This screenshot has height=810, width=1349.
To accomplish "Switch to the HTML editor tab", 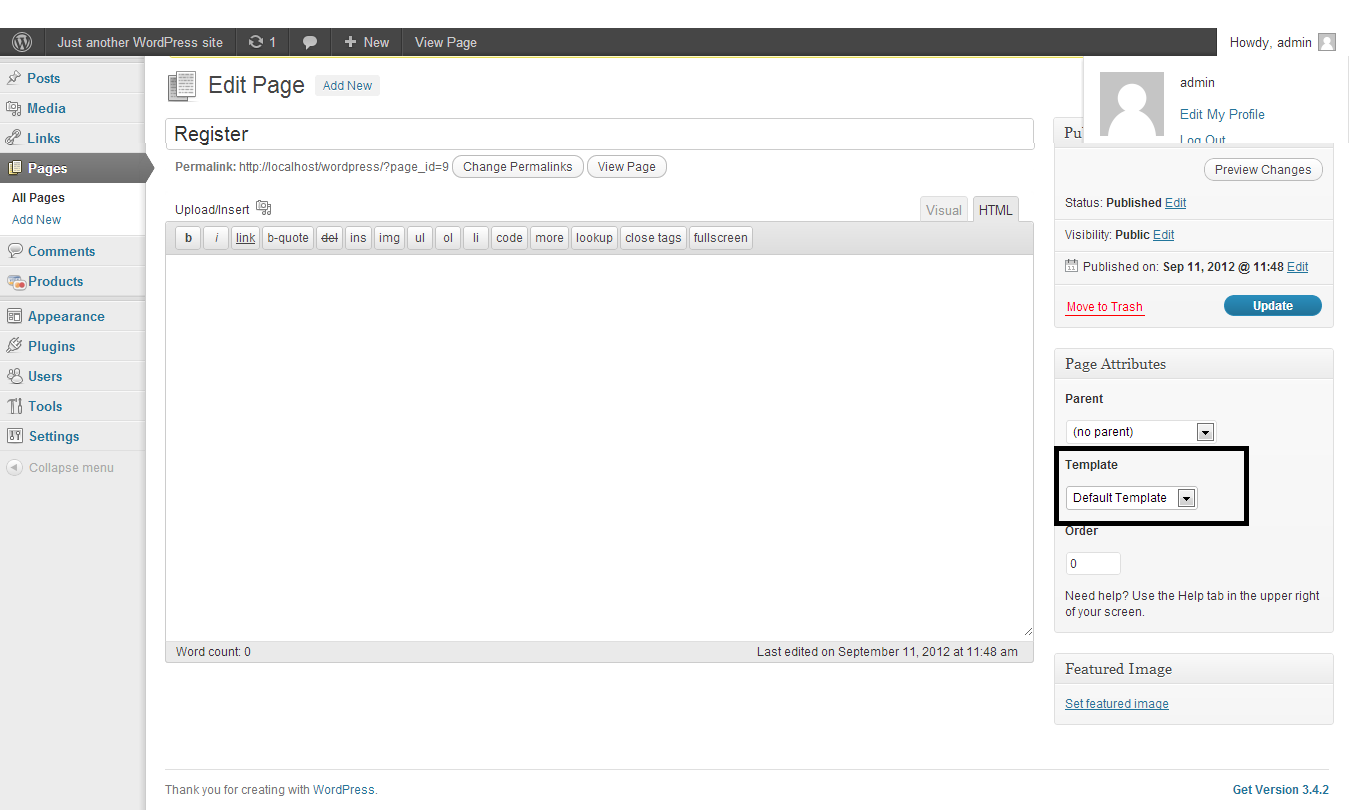I will [x=995, y=210].
